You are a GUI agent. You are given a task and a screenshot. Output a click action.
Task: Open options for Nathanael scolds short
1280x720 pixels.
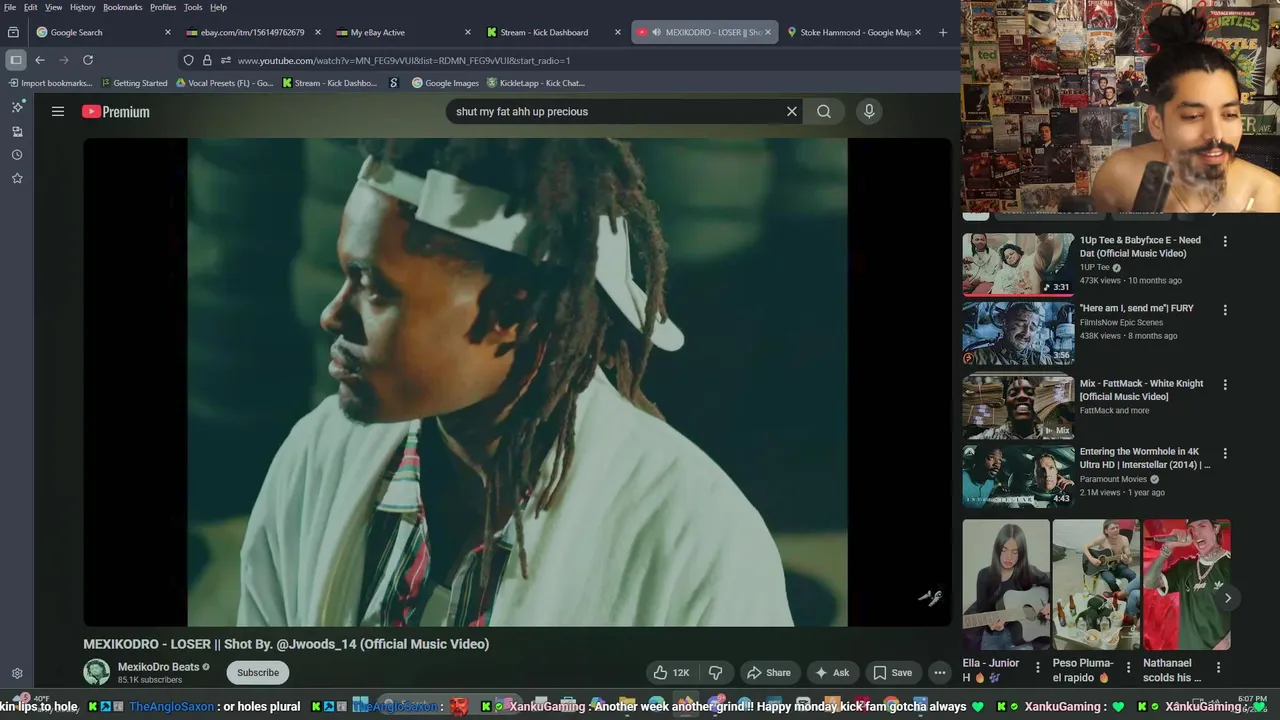tap(1218, 667)
